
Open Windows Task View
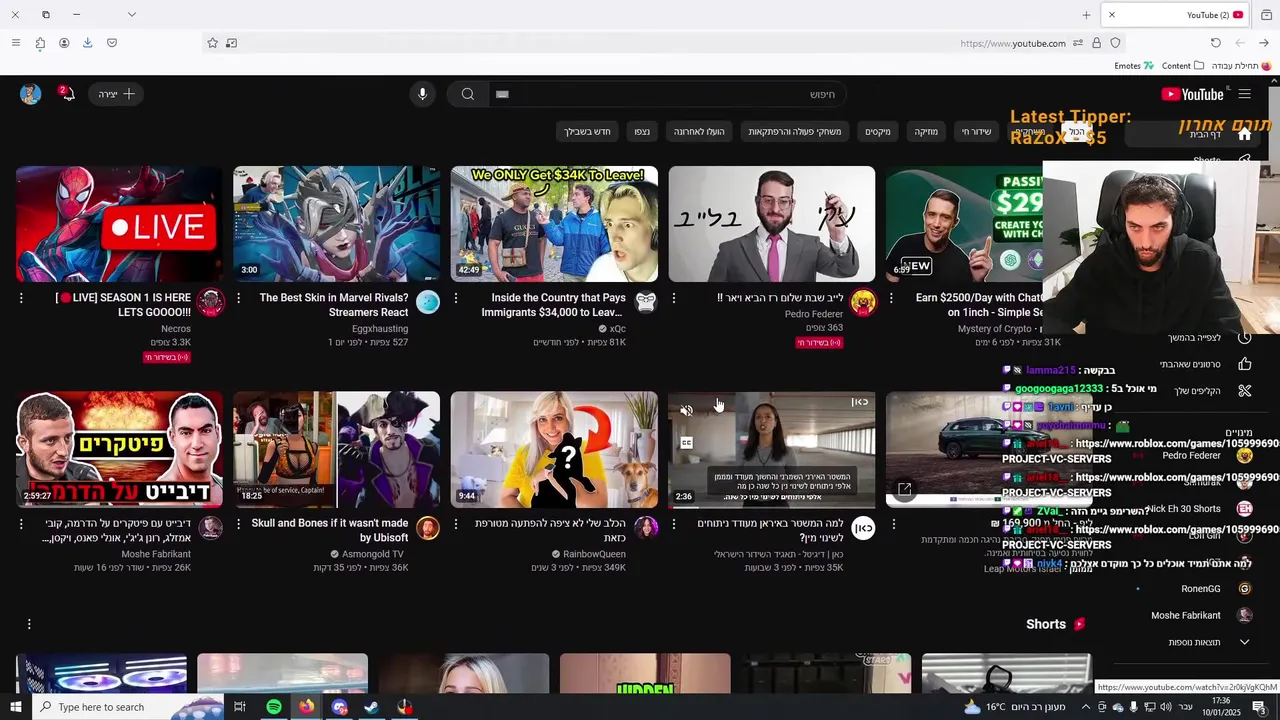[x=240, y=707]
